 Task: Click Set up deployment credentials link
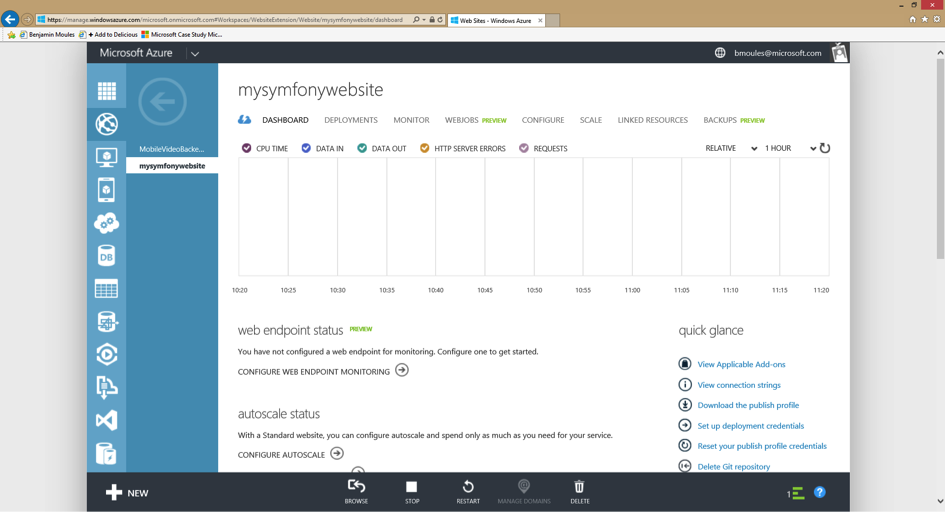click(x=750, y=425)
